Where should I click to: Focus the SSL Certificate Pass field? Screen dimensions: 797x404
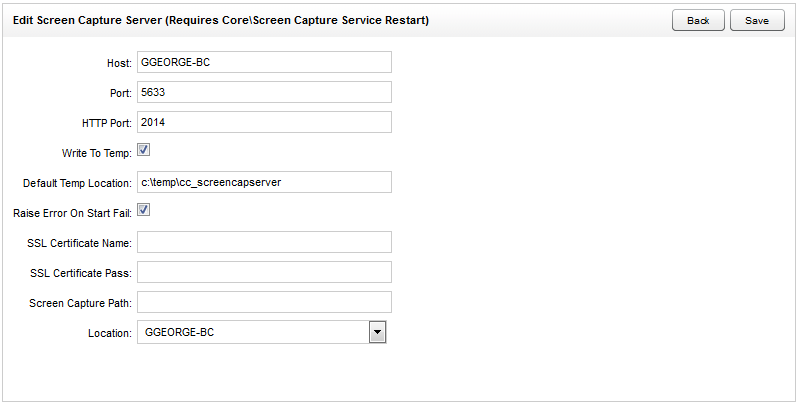[x=263, y=272]
